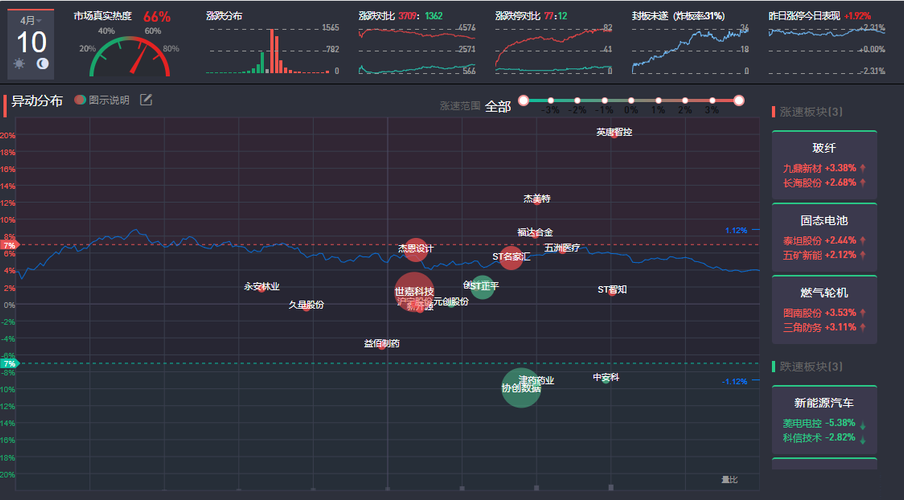Select the 协创数据 large green bubble
Viewport: 904px width, 500px height.
(521, 388)
